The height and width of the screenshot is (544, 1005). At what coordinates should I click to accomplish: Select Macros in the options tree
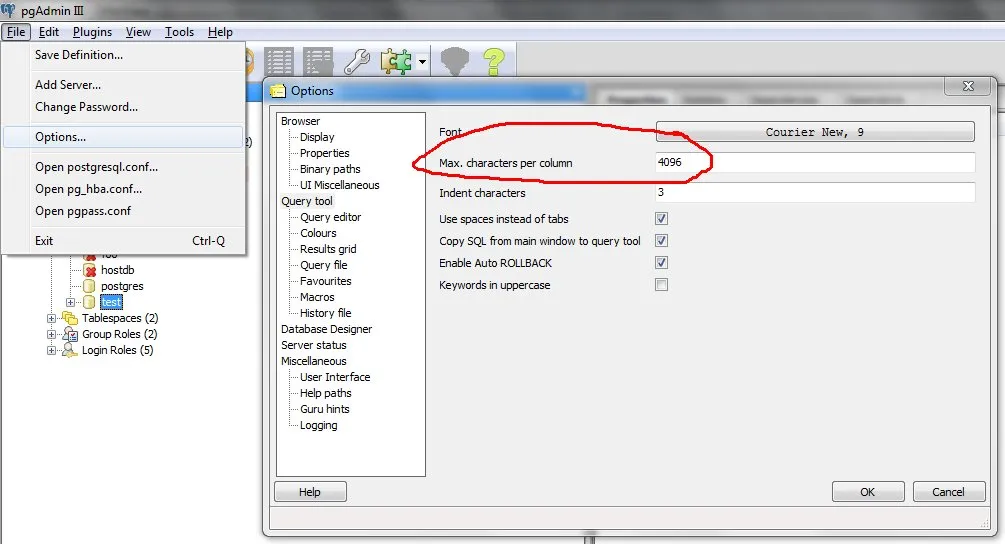317,297
